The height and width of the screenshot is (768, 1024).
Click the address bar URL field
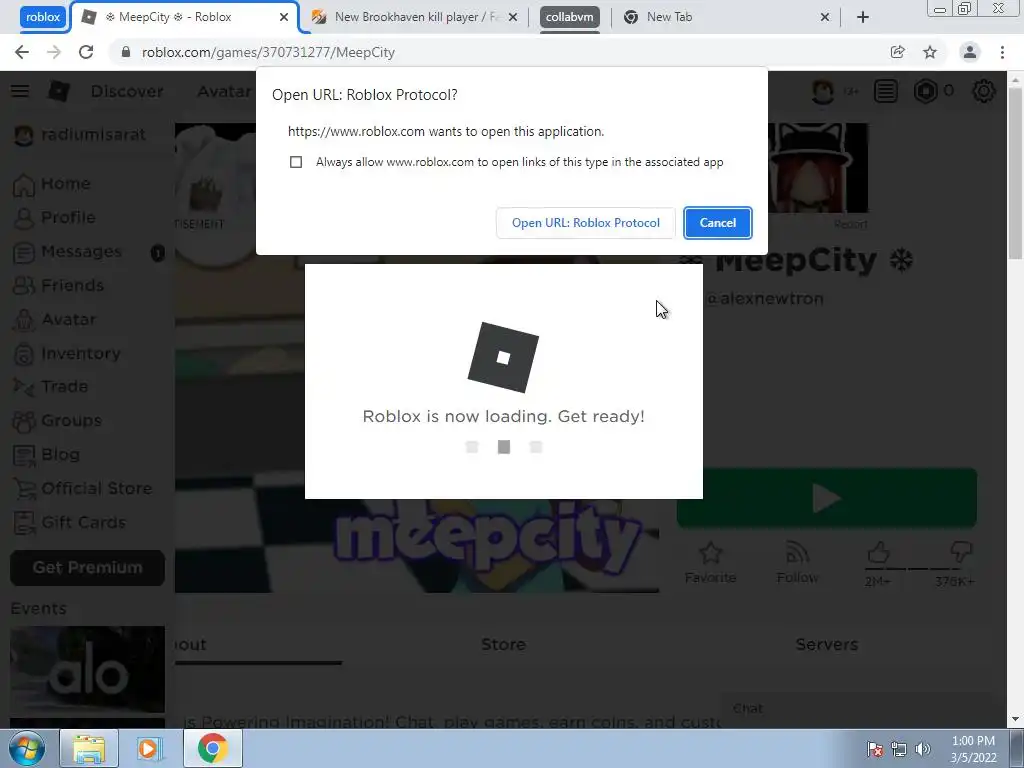(x=268, y=52)
